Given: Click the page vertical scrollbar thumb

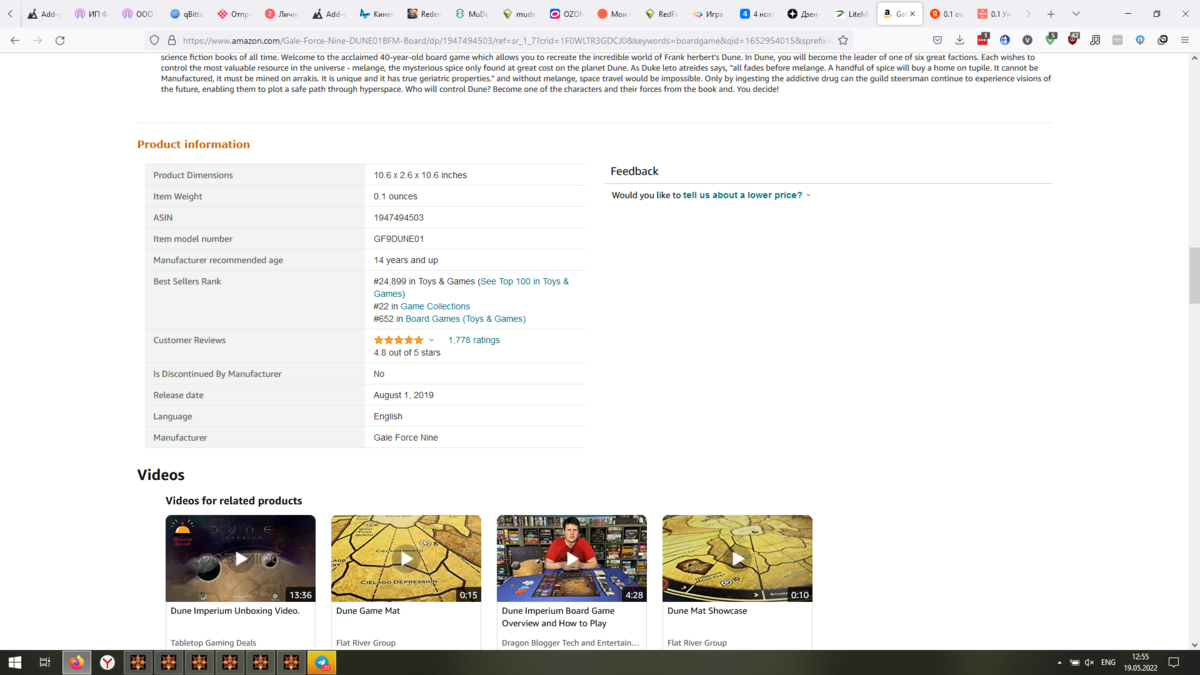Looking at the screenshot, I should pos(1194,275).
